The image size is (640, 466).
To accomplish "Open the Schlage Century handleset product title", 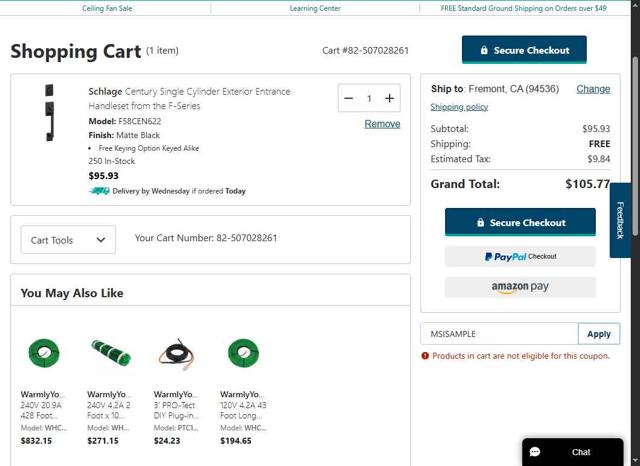I will 189,98.
